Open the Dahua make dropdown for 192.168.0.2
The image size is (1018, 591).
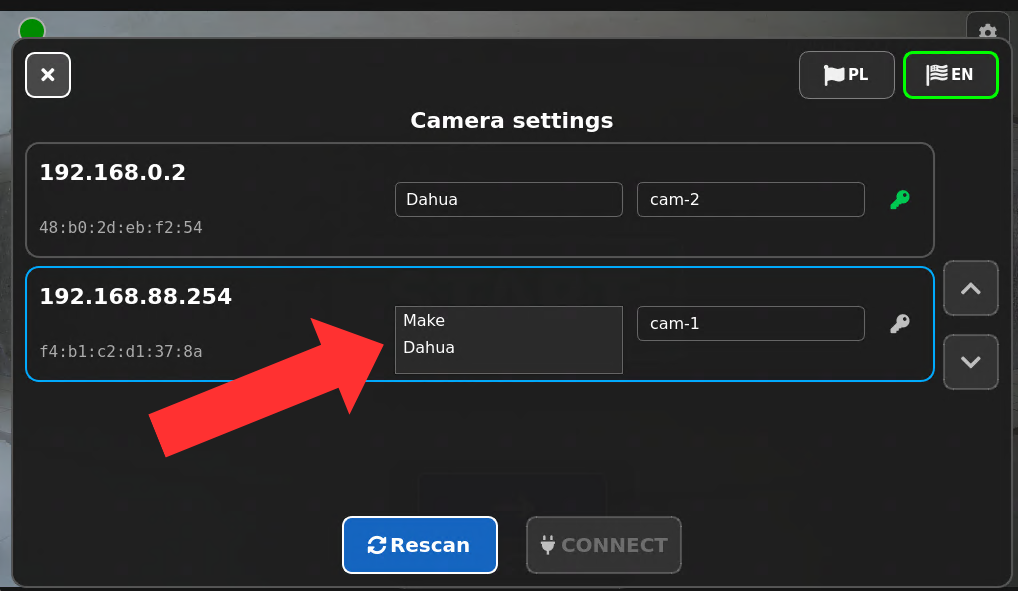(508, 199)
